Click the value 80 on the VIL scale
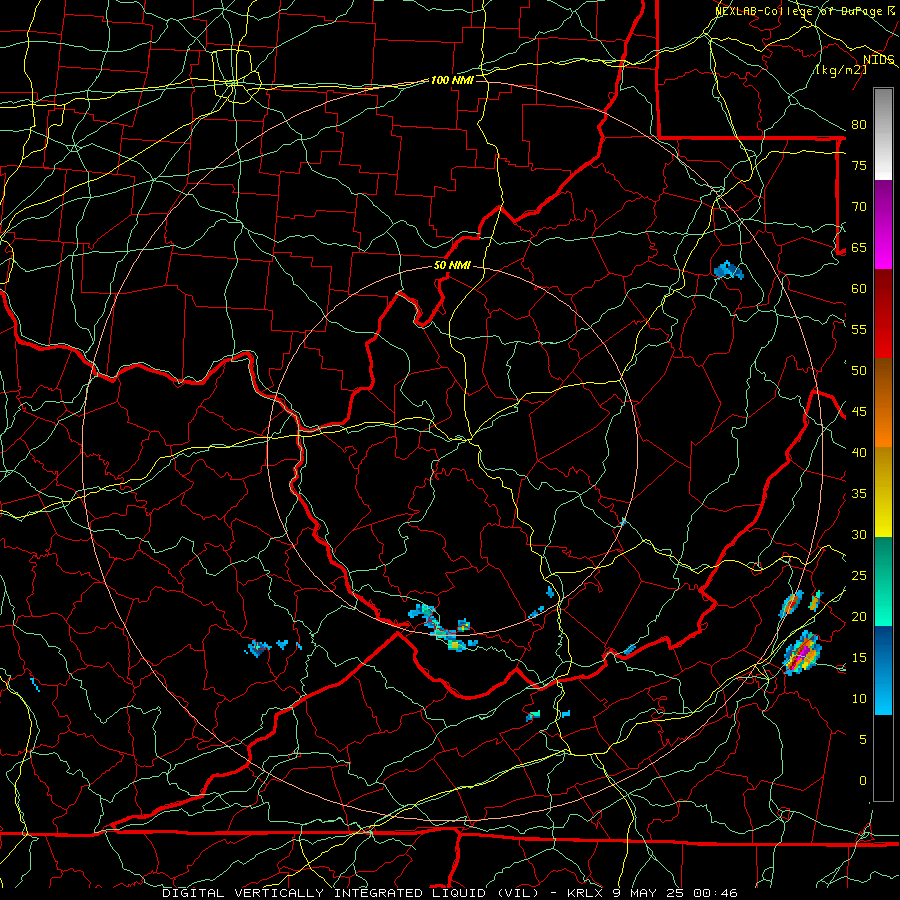The height and width of the screenshot is (900, 900). (x=859, y=125)
